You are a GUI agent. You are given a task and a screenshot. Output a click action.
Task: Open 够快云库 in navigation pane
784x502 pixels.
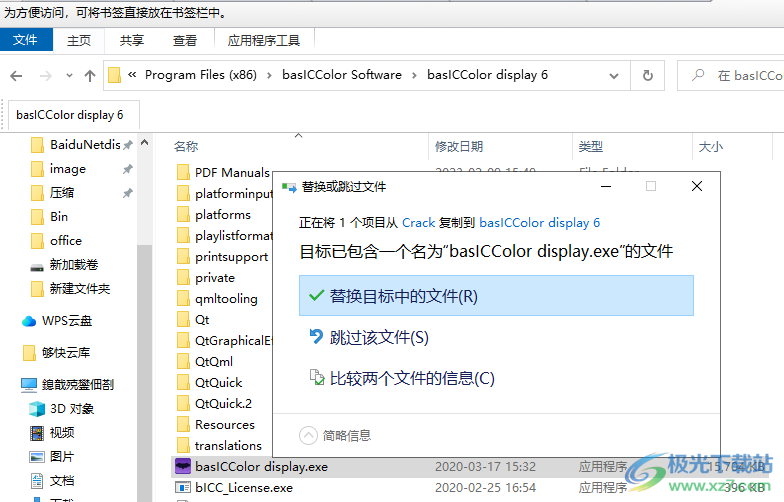[x=66, y=353]
